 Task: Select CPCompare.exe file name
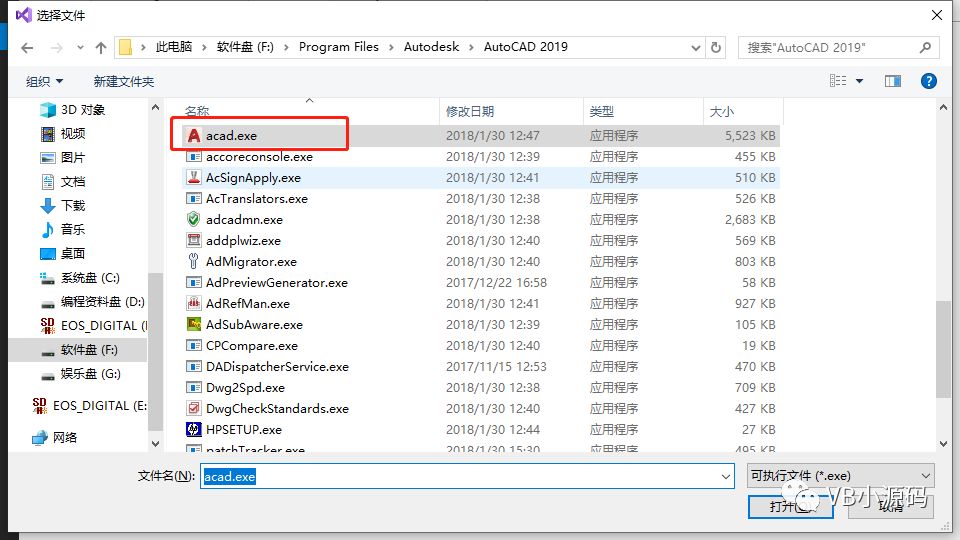[x=252, y=345]
